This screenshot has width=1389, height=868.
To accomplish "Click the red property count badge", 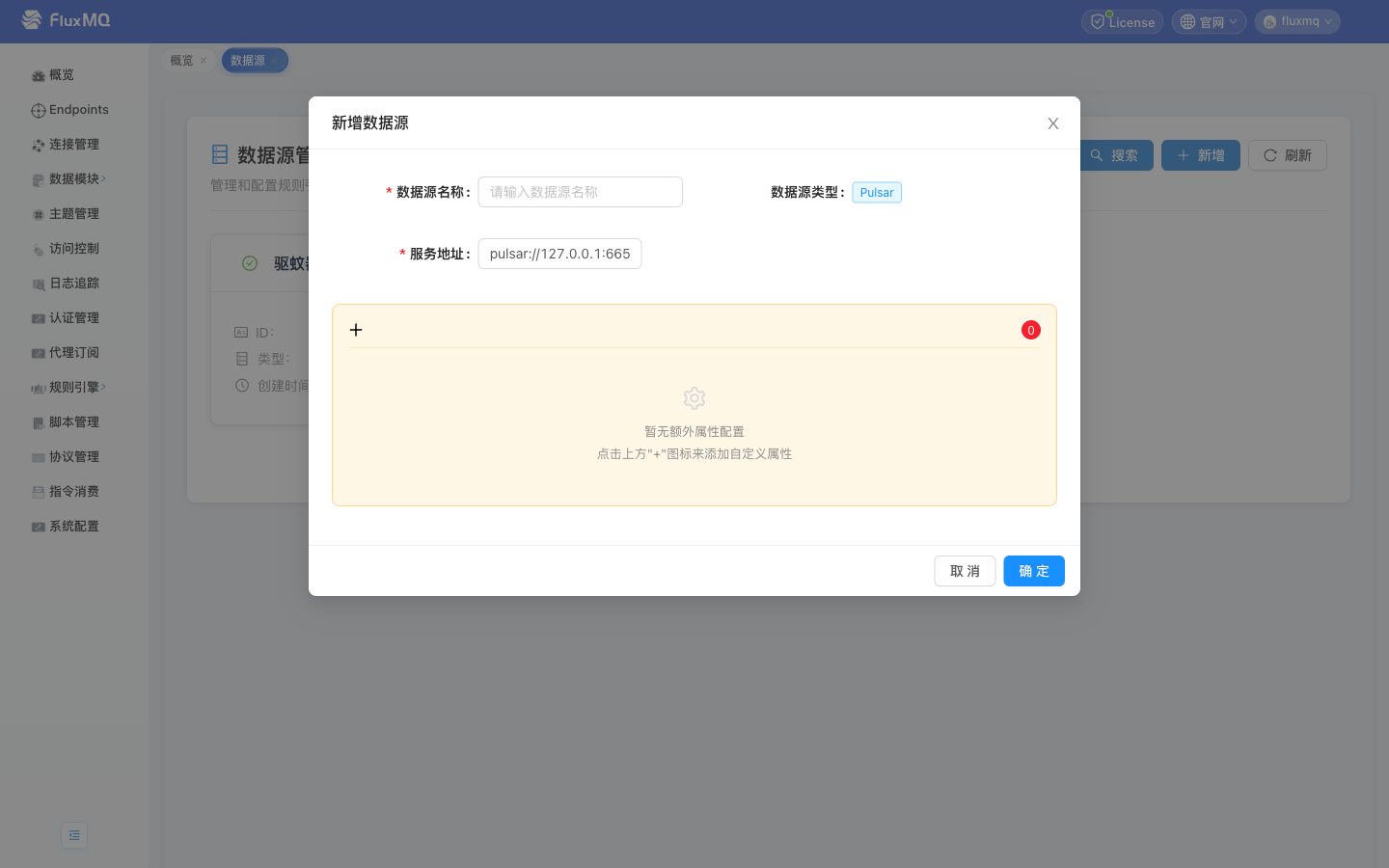I will pos(1030,331).
